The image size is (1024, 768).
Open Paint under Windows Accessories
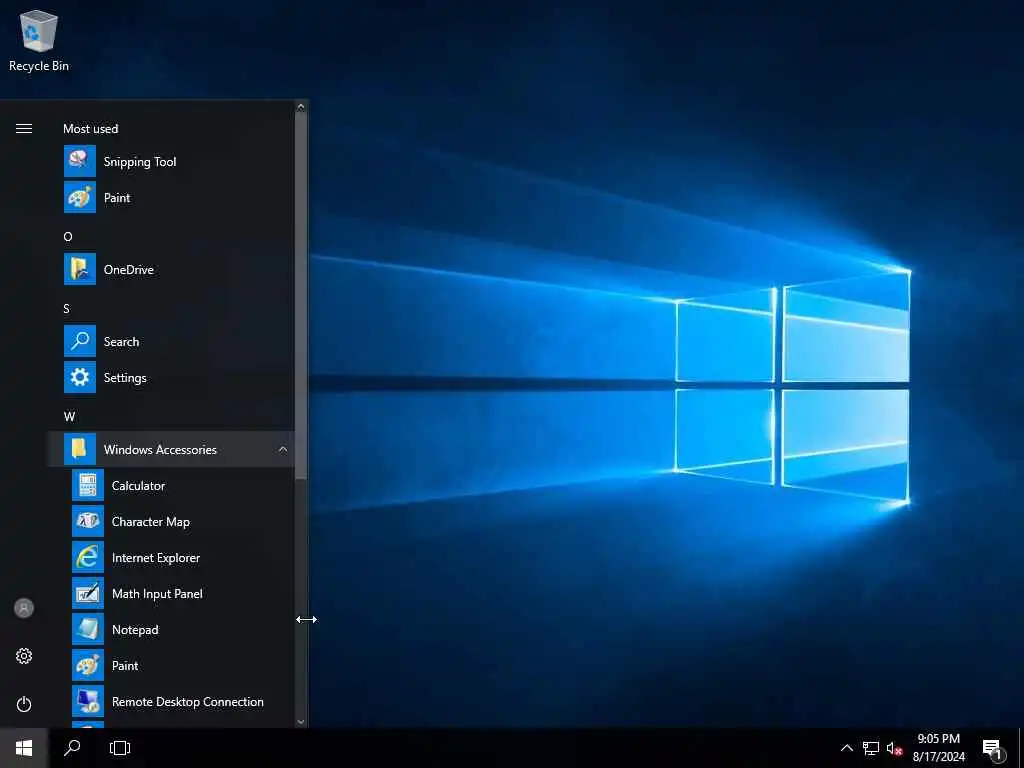tap(171, 665)
